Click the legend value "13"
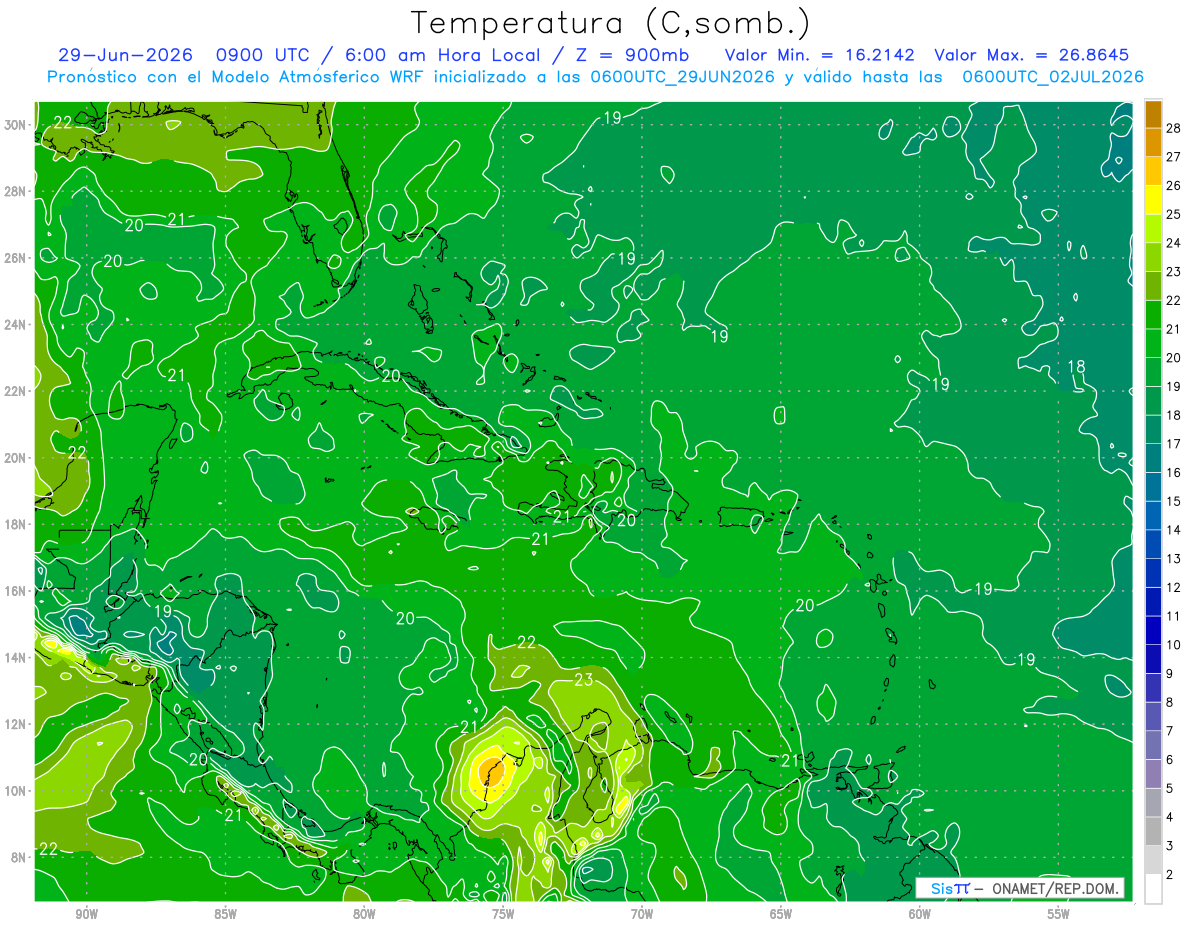Viewport: 1200px width, 927px height. pos(1173,558)
